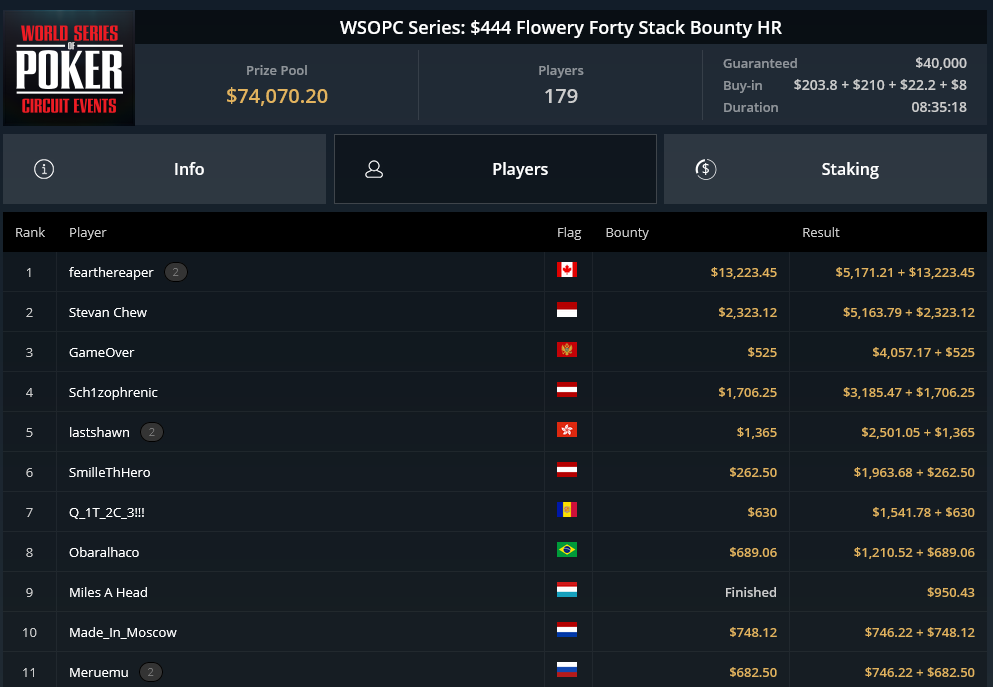Click the Info circle icon
This screenshot has width=993, height=687.
(x=44, y=169)
